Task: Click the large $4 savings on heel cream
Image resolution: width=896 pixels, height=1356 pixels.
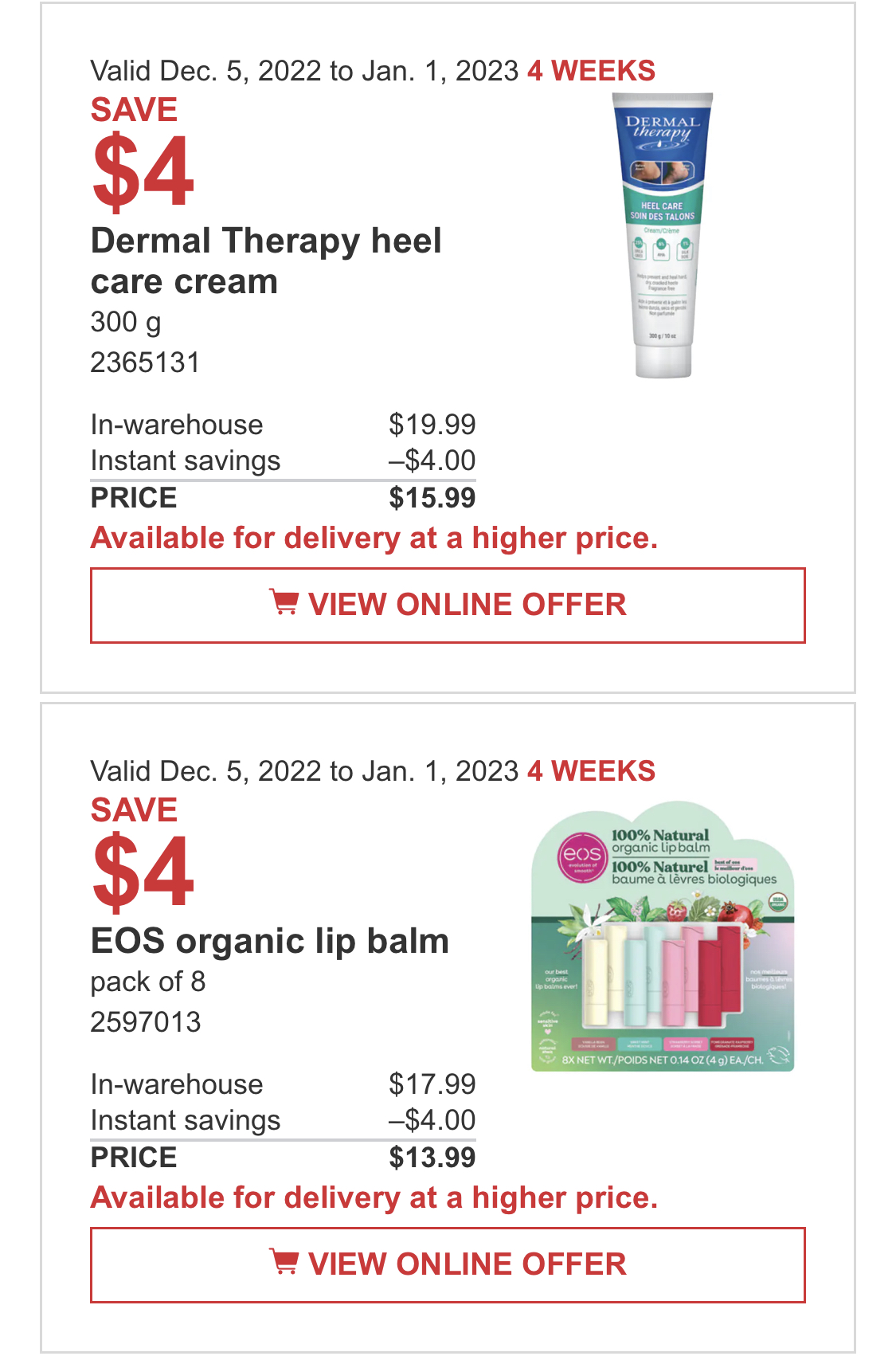Action: pos(143,171)
